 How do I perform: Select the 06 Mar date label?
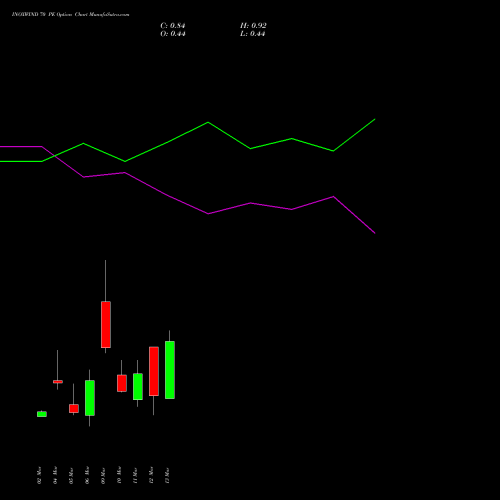[87, 475]
